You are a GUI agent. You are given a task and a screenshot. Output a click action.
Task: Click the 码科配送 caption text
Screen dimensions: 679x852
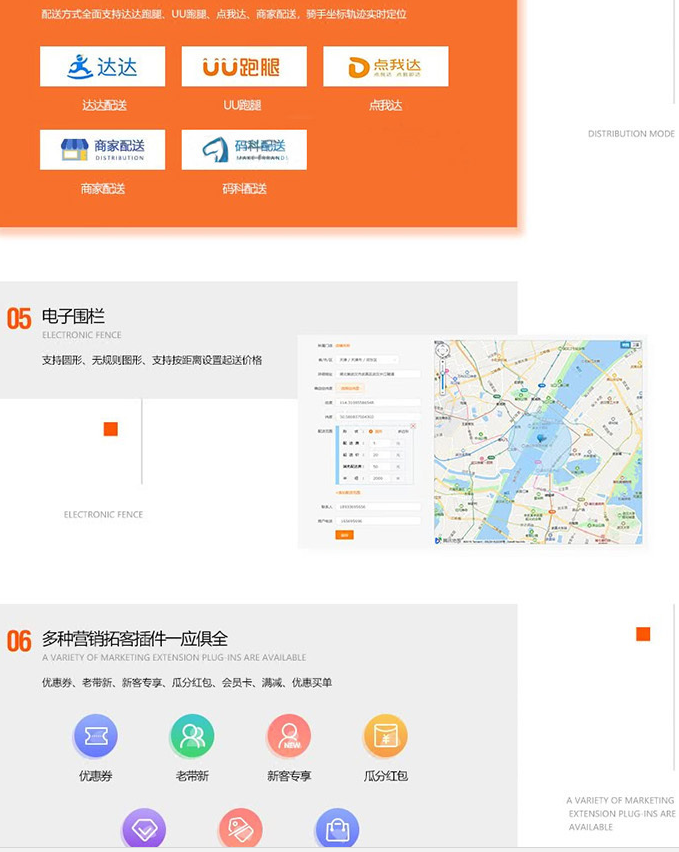point(244,189)
